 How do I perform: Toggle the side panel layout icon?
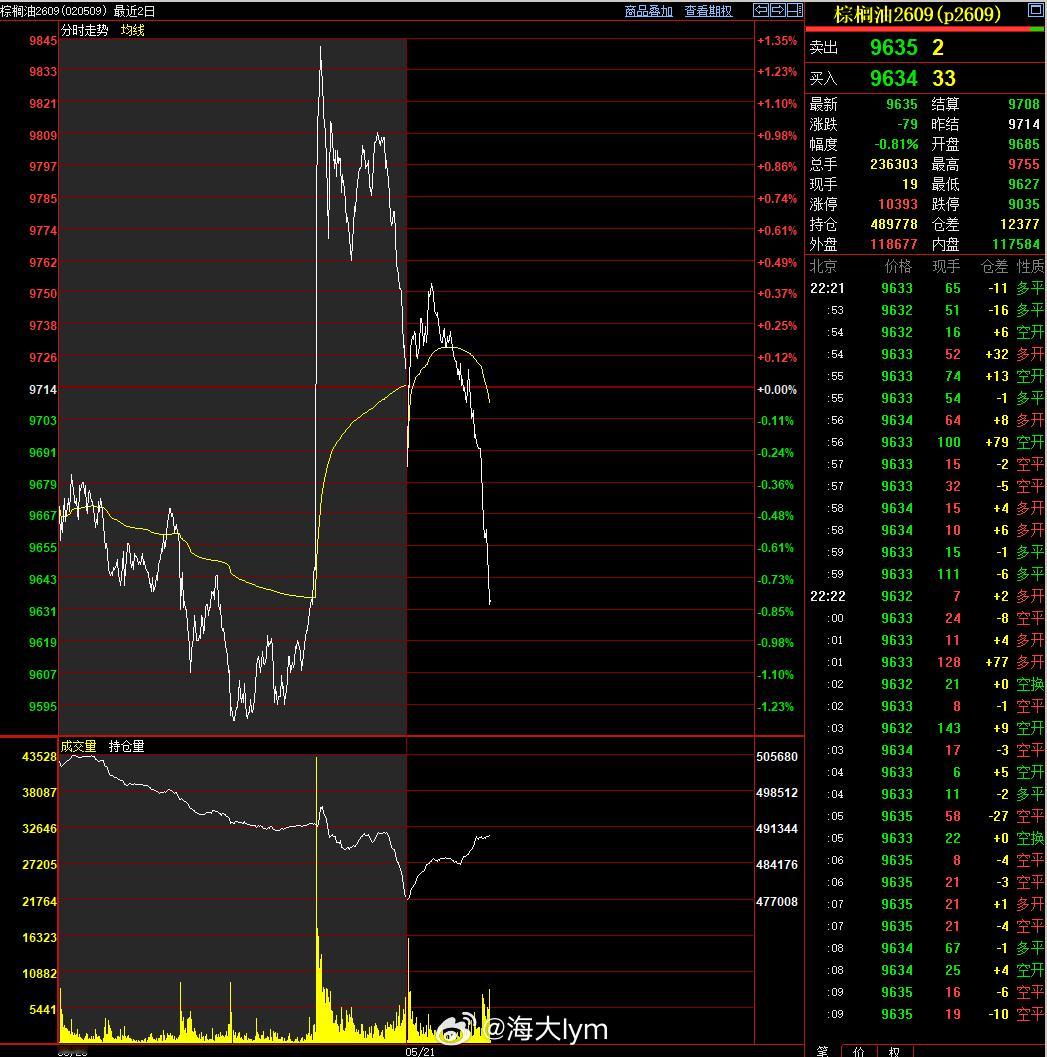[x=795, y=10]
